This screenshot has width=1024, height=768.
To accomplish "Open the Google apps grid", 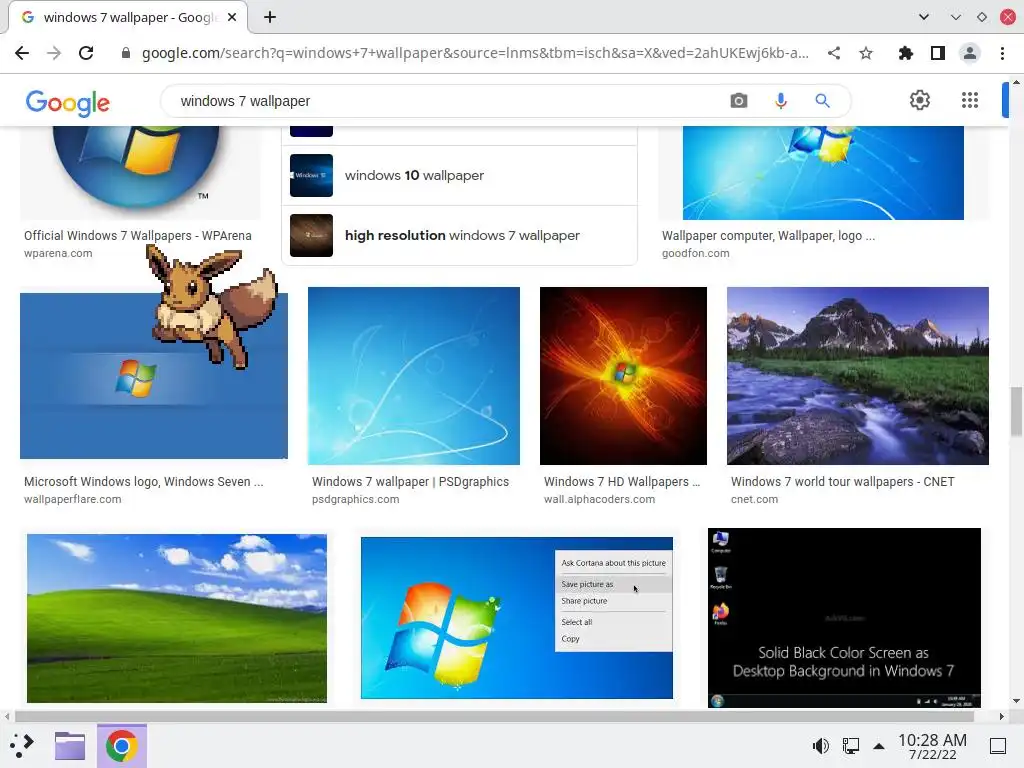I will tap(970, 100).
